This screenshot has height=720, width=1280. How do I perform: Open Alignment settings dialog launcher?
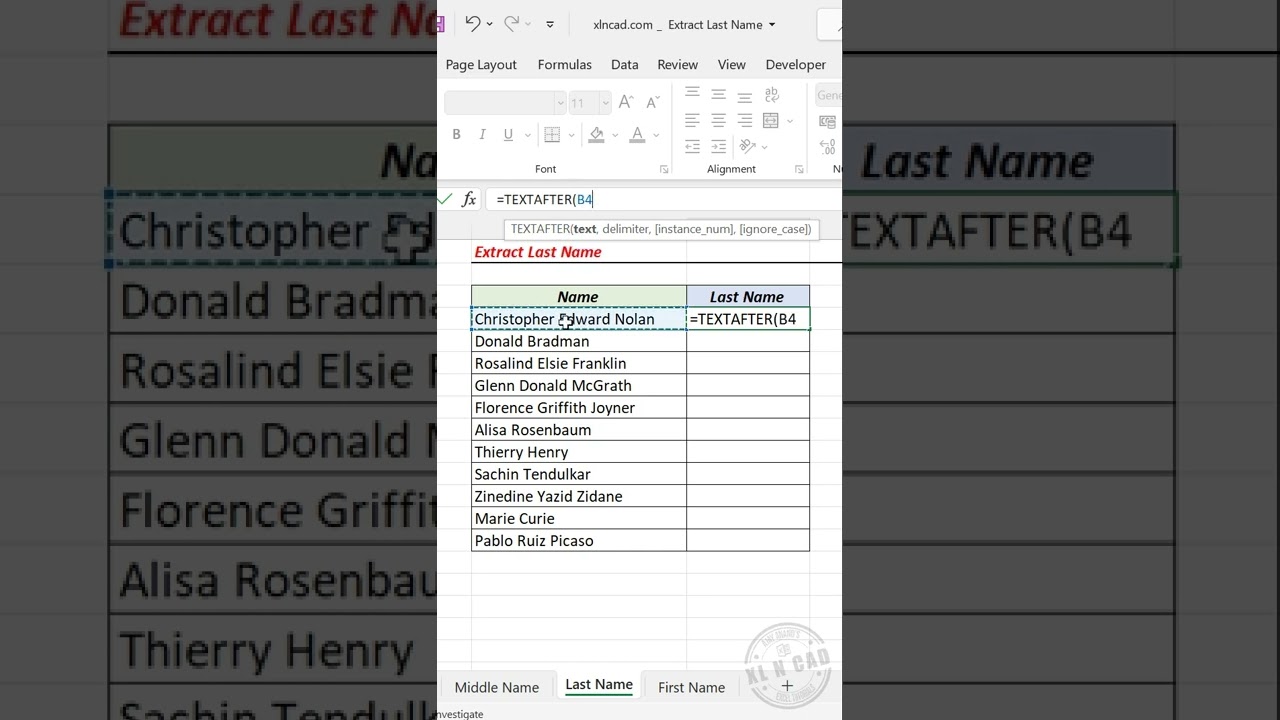point(799,169)
